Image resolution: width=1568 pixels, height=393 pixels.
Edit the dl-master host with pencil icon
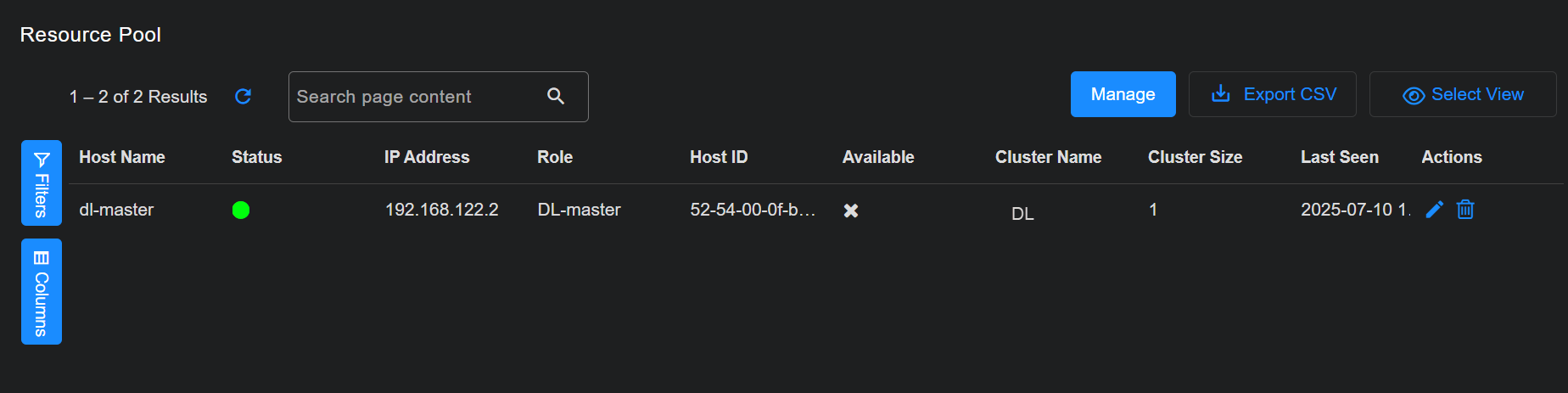click(x=1434, y=210)
